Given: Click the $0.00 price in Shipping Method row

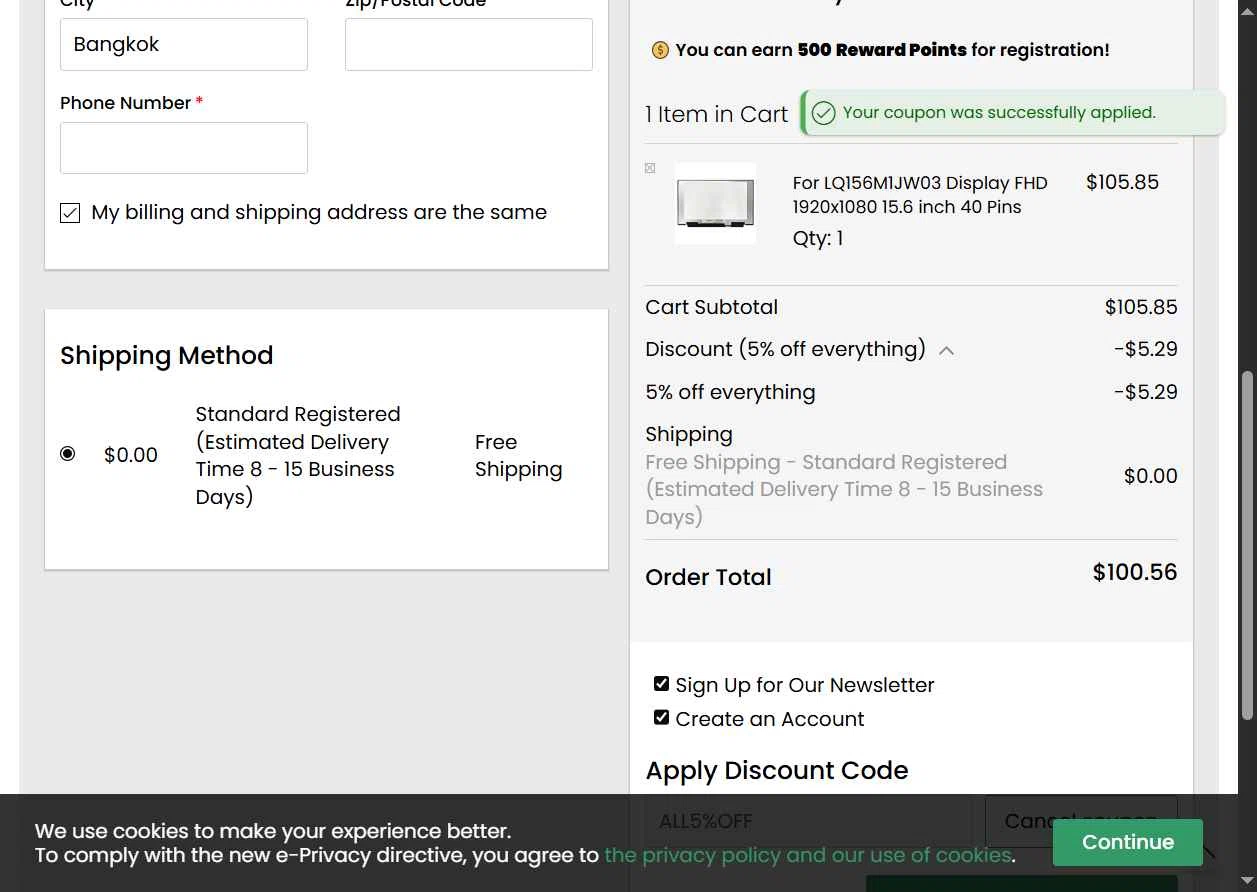Looking at the screenshot, I should [131, 455].
